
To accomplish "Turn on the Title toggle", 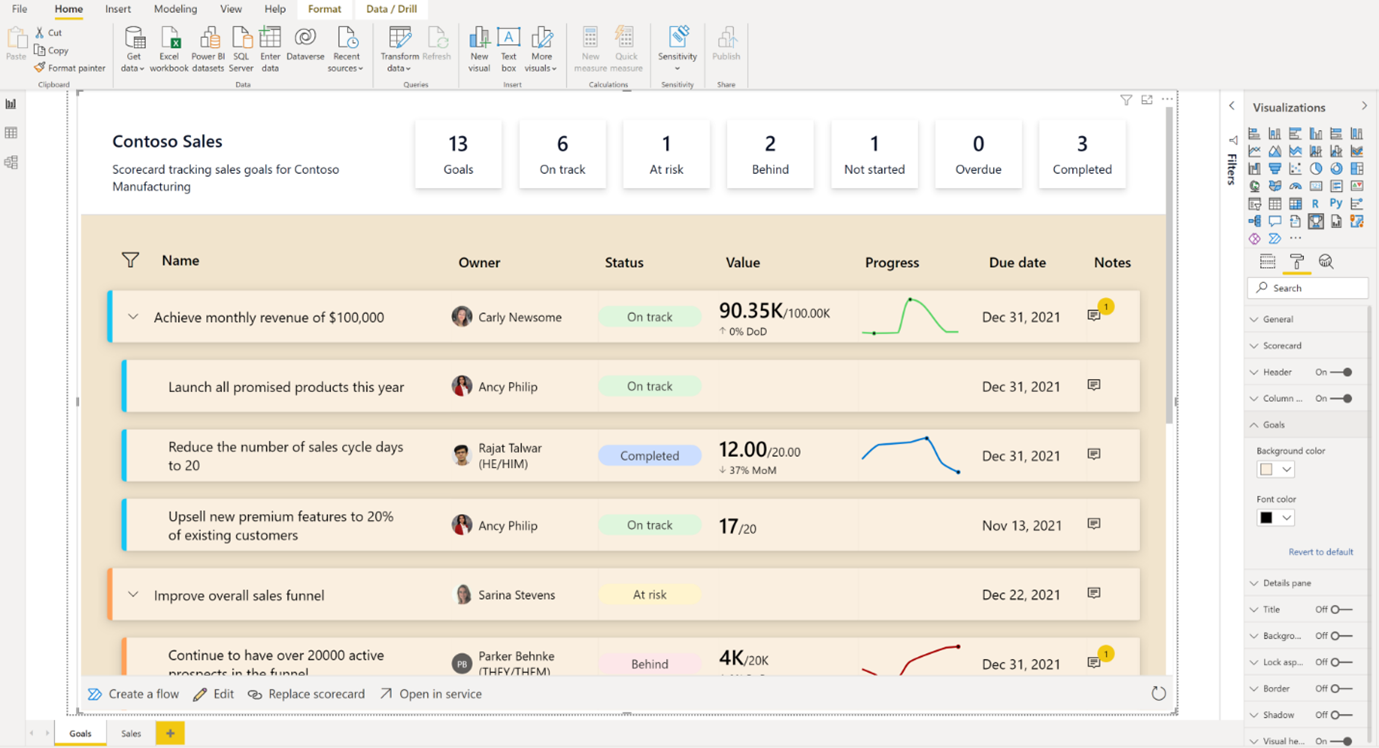I will [x=1342, y=609].
